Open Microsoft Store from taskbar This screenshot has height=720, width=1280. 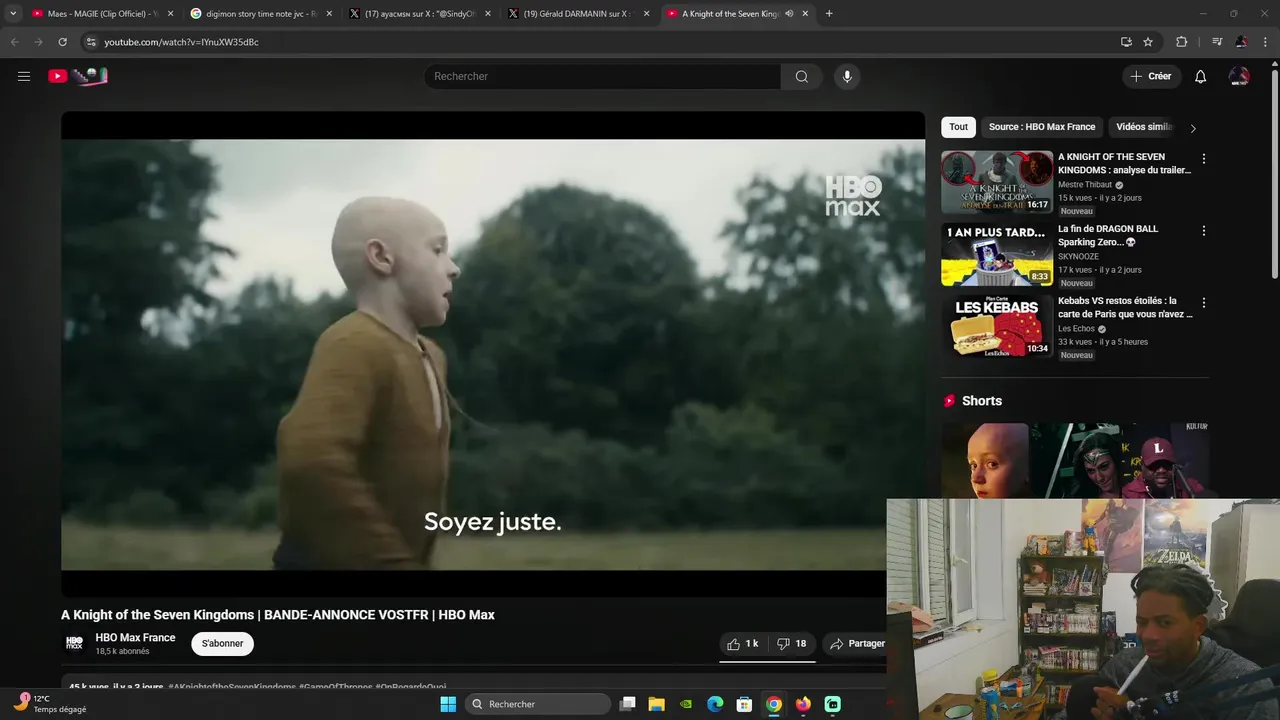pos(744,704)
